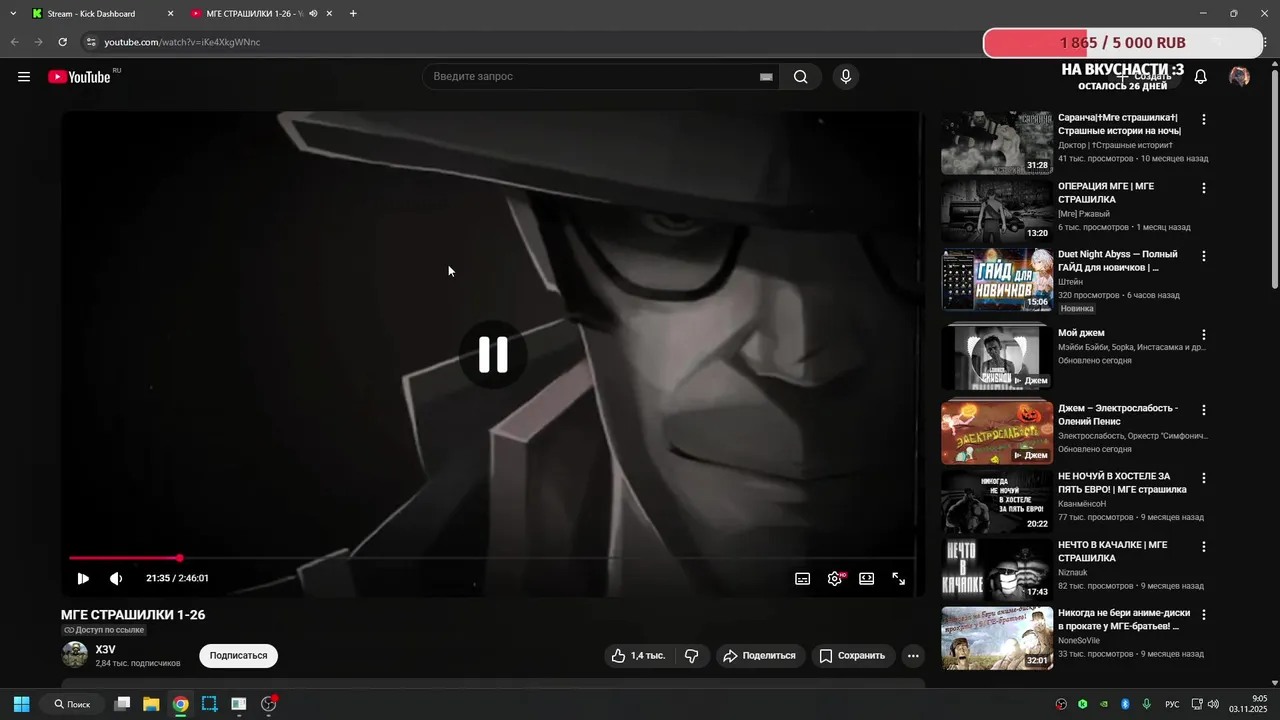
Task: Click the progress bar scrubber handle
Action: tap(180, 558)
